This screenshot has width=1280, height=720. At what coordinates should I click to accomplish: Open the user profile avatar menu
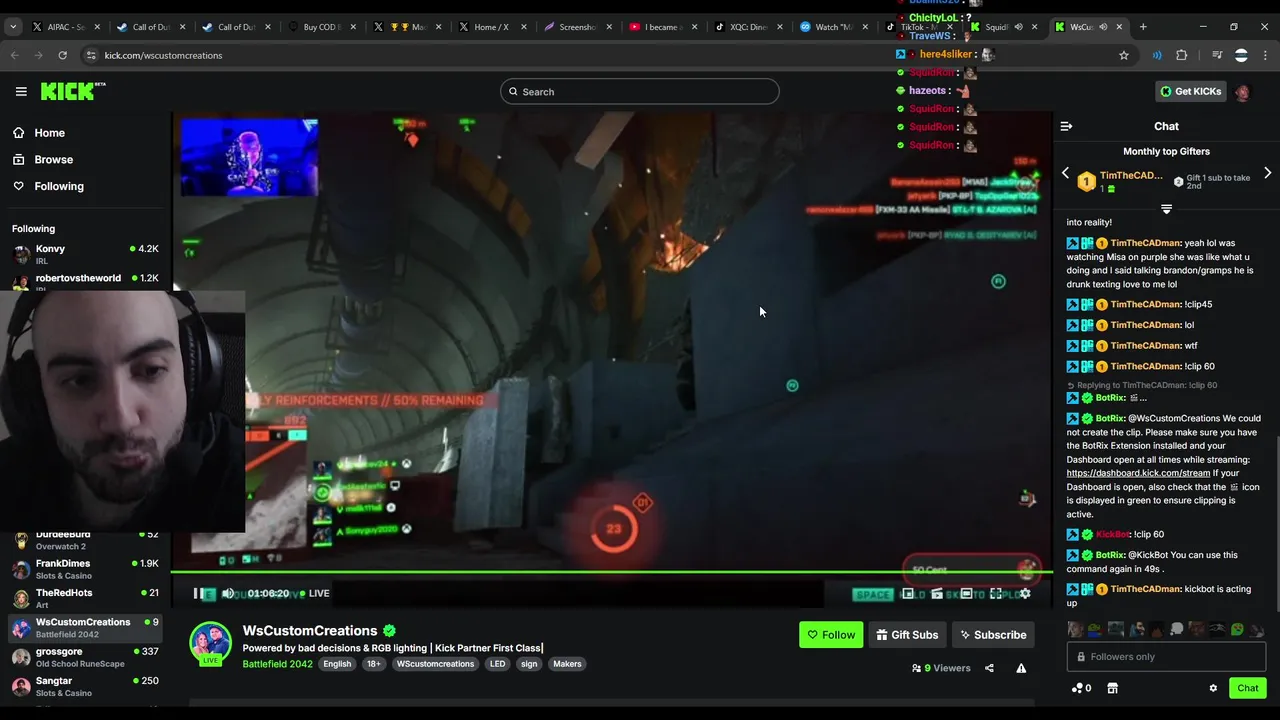pos(1242,91)
